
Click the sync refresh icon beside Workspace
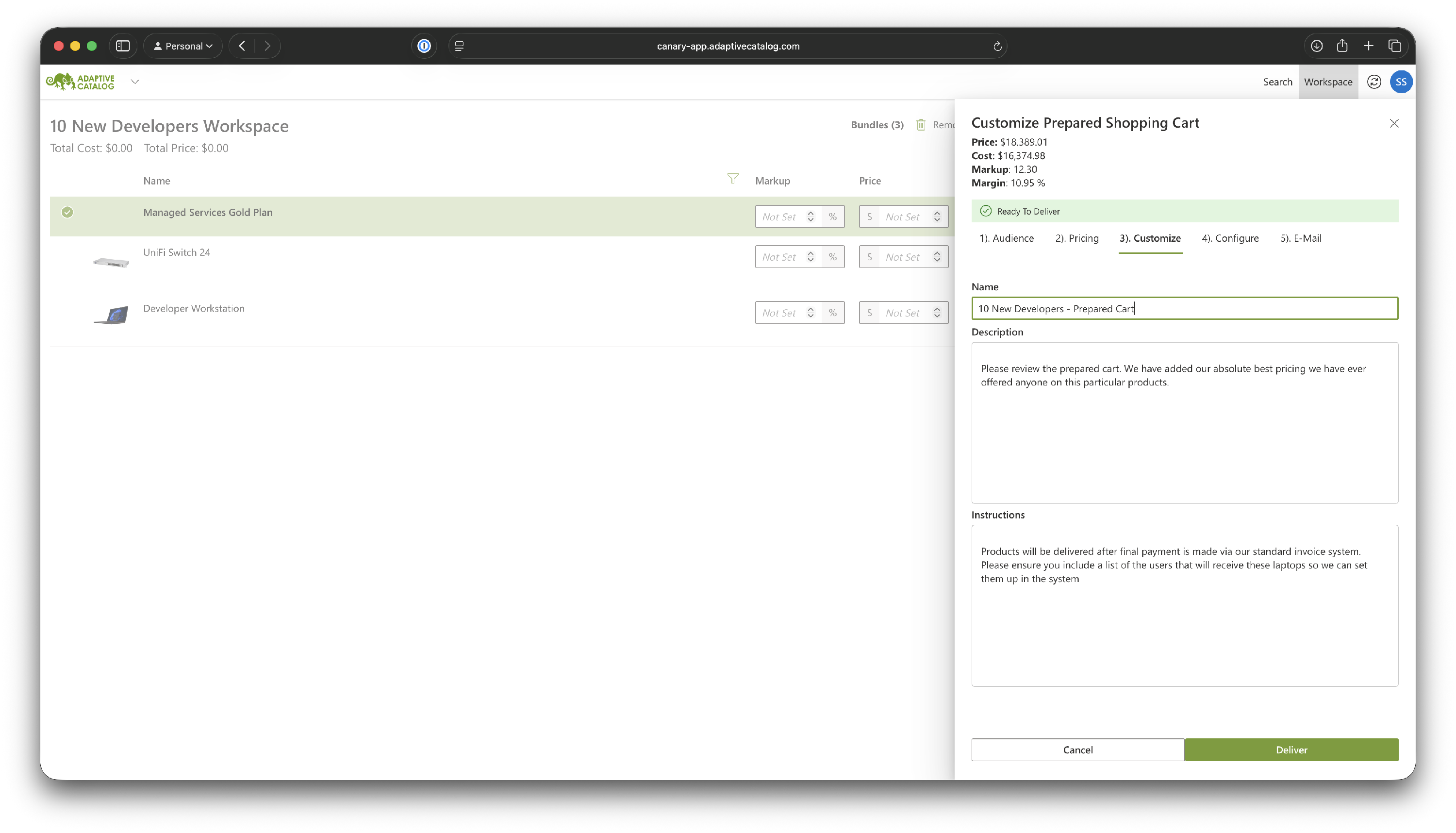[1373, 82]
